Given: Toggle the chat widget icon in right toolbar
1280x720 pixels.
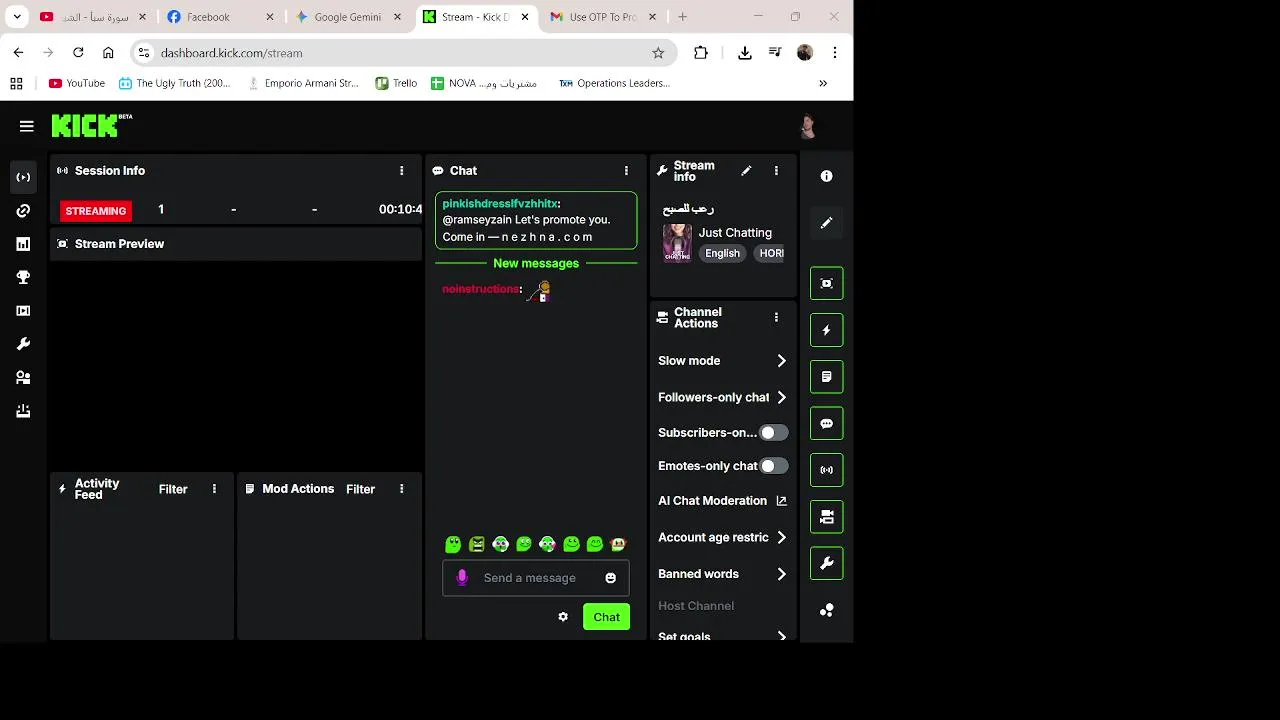Looking at the screenshot, I should [826, 423].
